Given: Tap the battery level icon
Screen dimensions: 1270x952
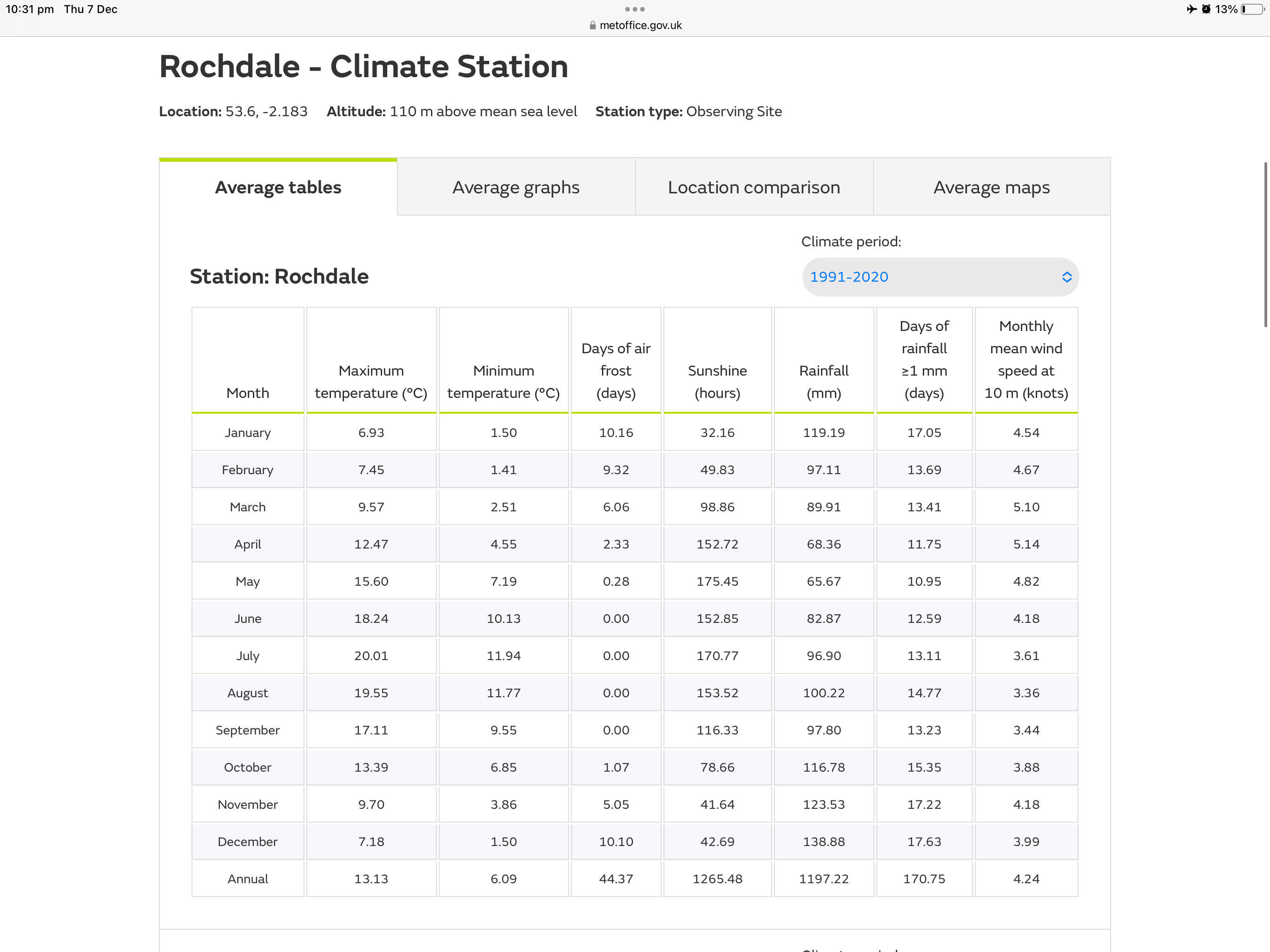Looking at the screenshot, I should click(x=1253, y=9).
